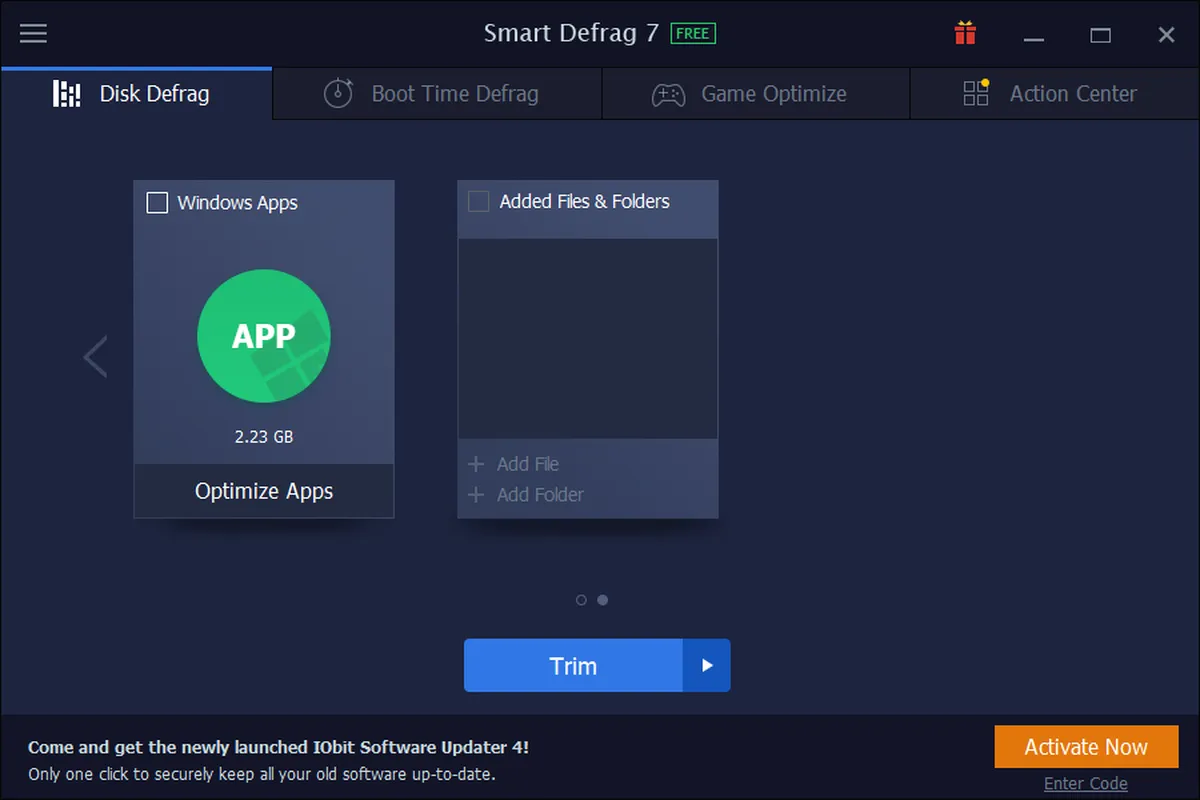1200x800 pixels.
Task: Check the Windows Apps checkbox
Action: pos(157,203)
